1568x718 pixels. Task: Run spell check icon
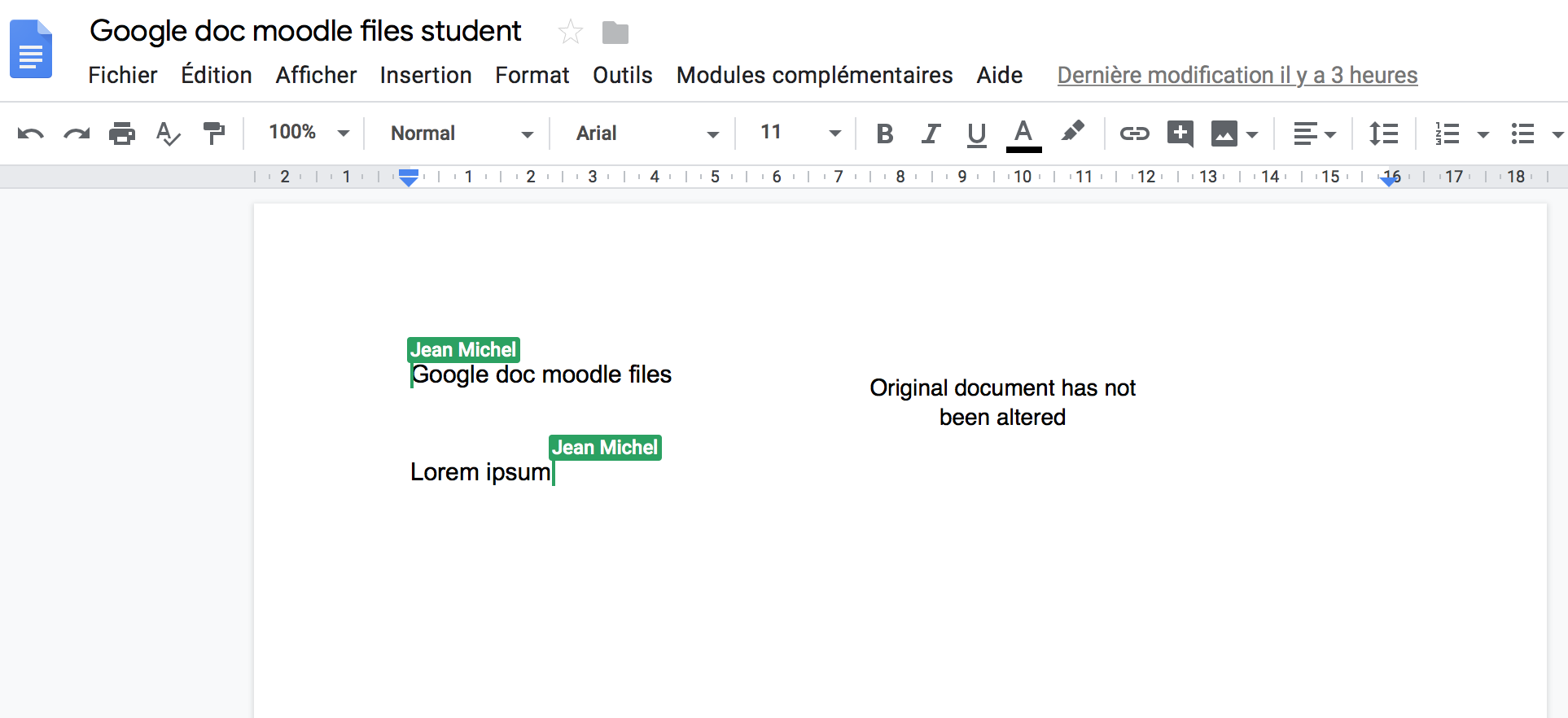[168, 134]
